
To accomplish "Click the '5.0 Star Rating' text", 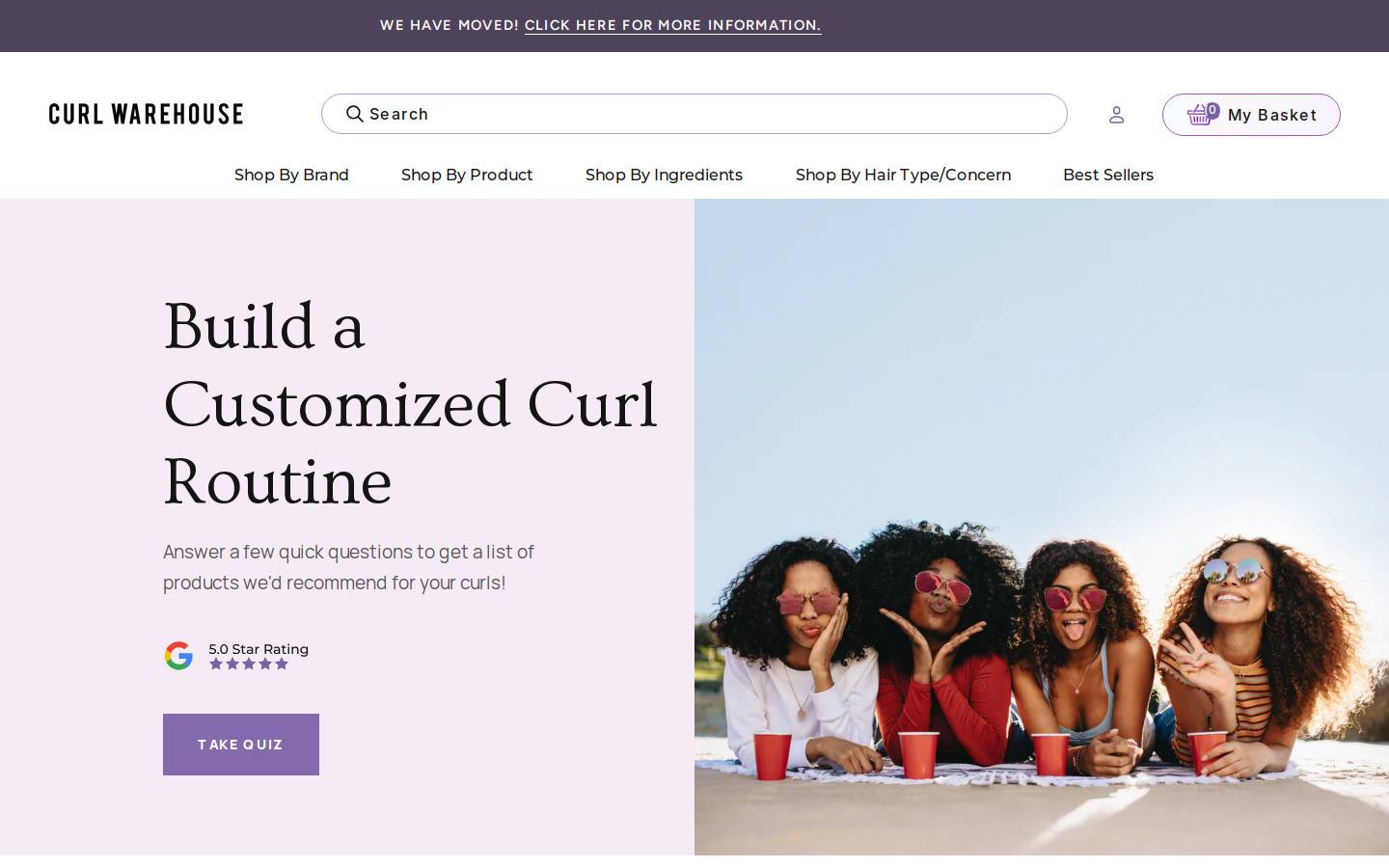I will tap(259, 649).
